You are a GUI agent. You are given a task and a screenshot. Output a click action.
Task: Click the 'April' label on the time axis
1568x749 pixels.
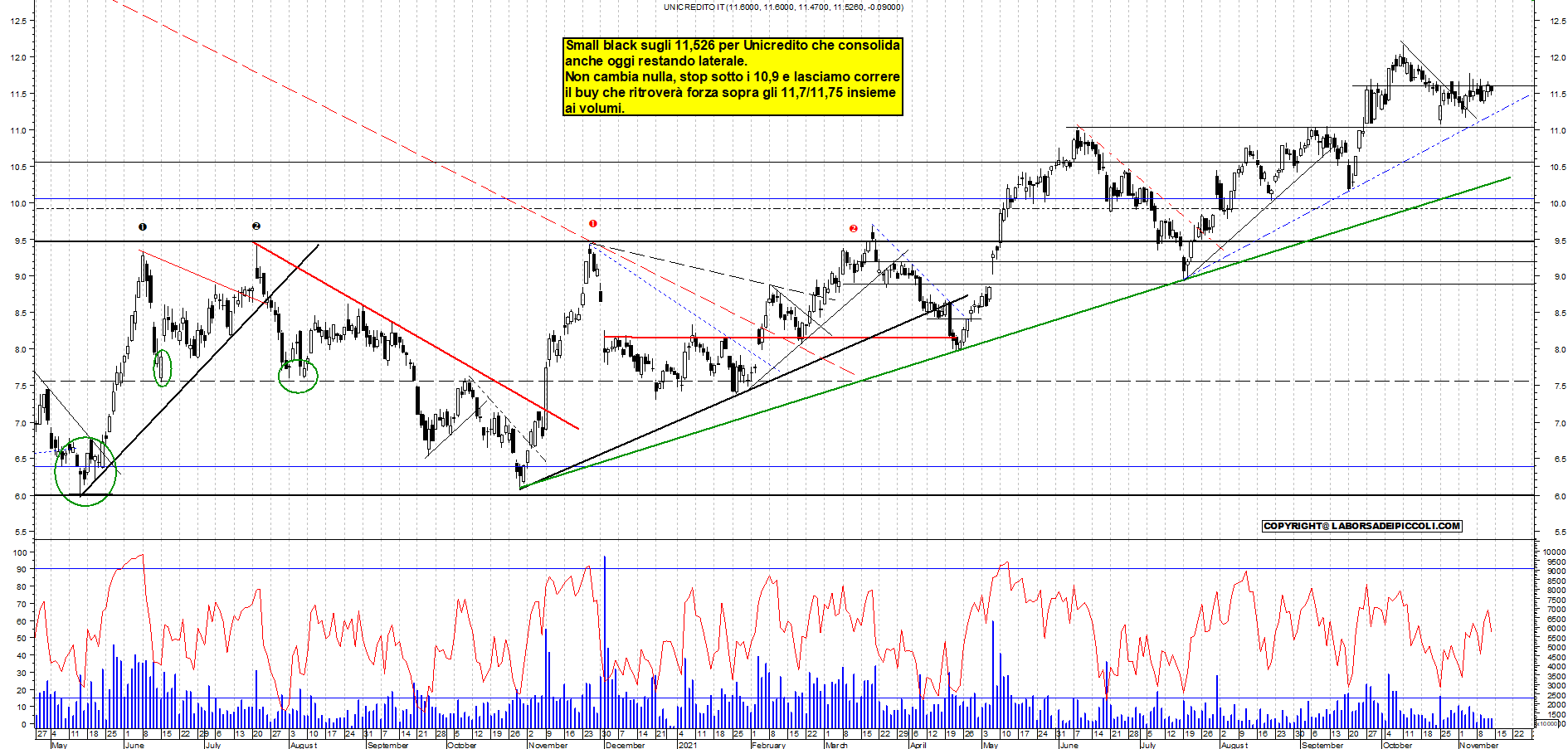[x=918, y=745]
